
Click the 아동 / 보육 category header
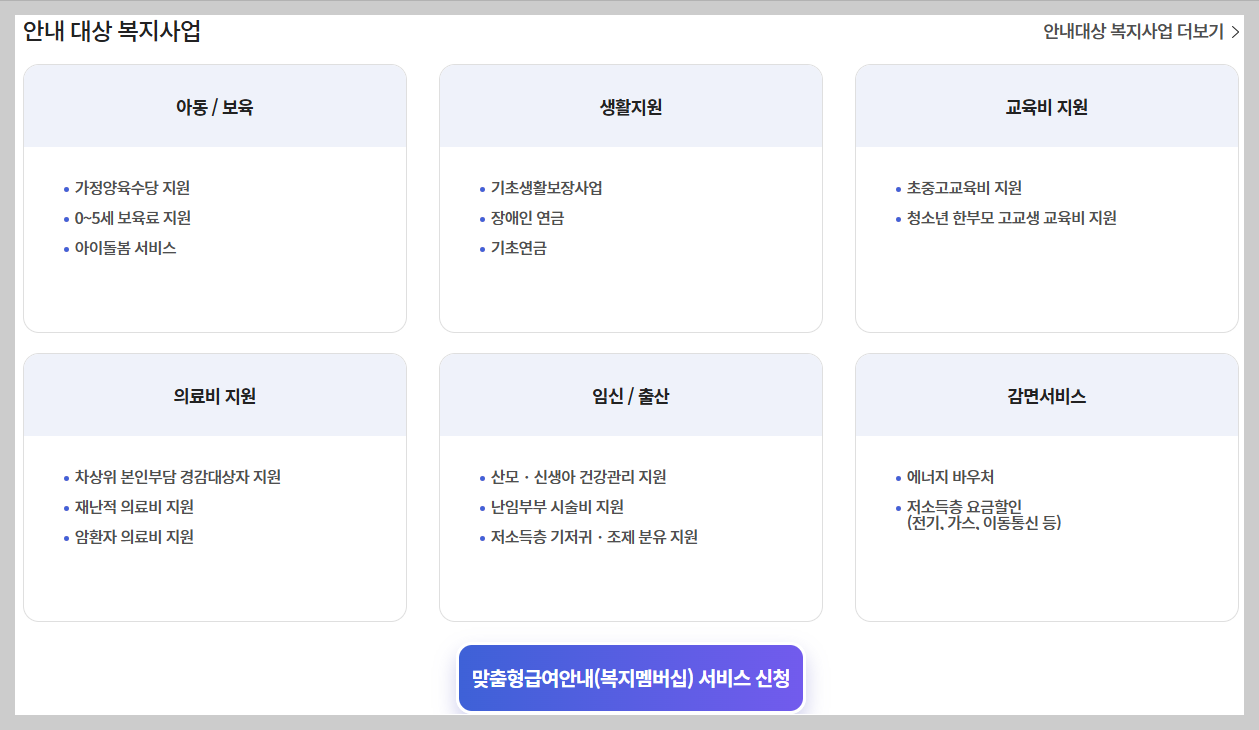pos(215,105)
